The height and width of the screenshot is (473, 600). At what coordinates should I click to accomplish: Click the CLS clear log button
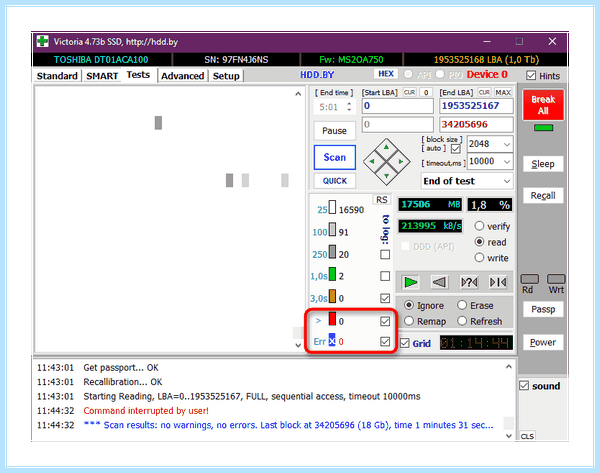[x=527, y=436]
